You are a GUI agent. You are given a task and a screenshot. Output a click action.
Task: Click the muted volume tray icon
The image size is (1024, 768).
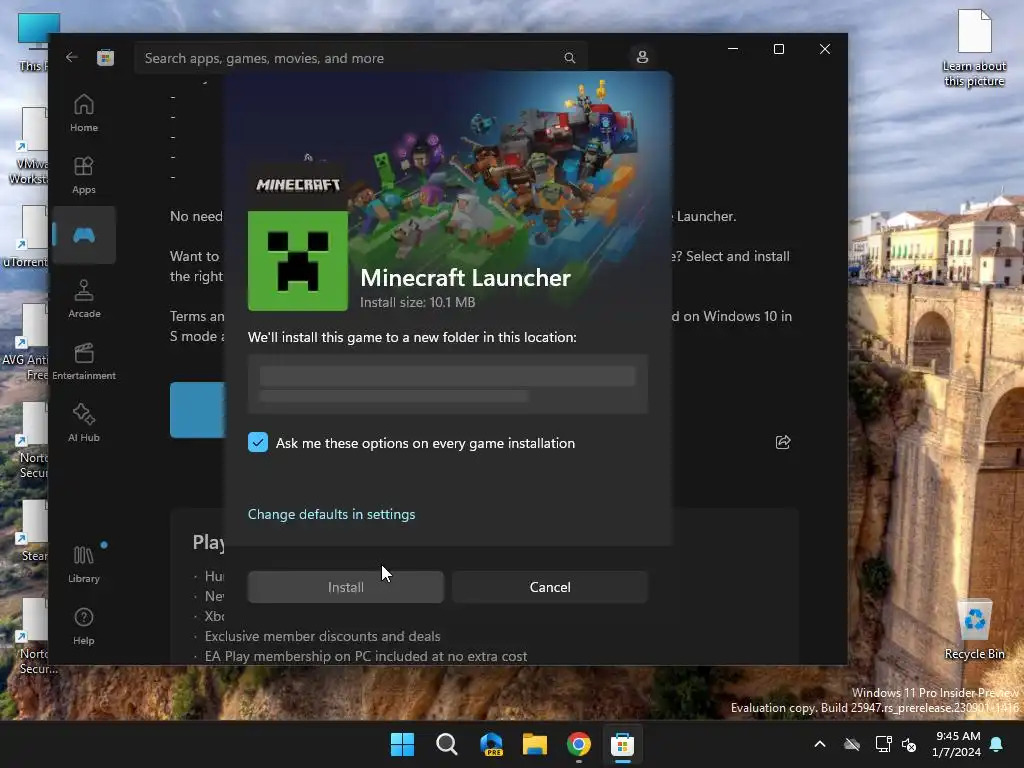[909, 744]
